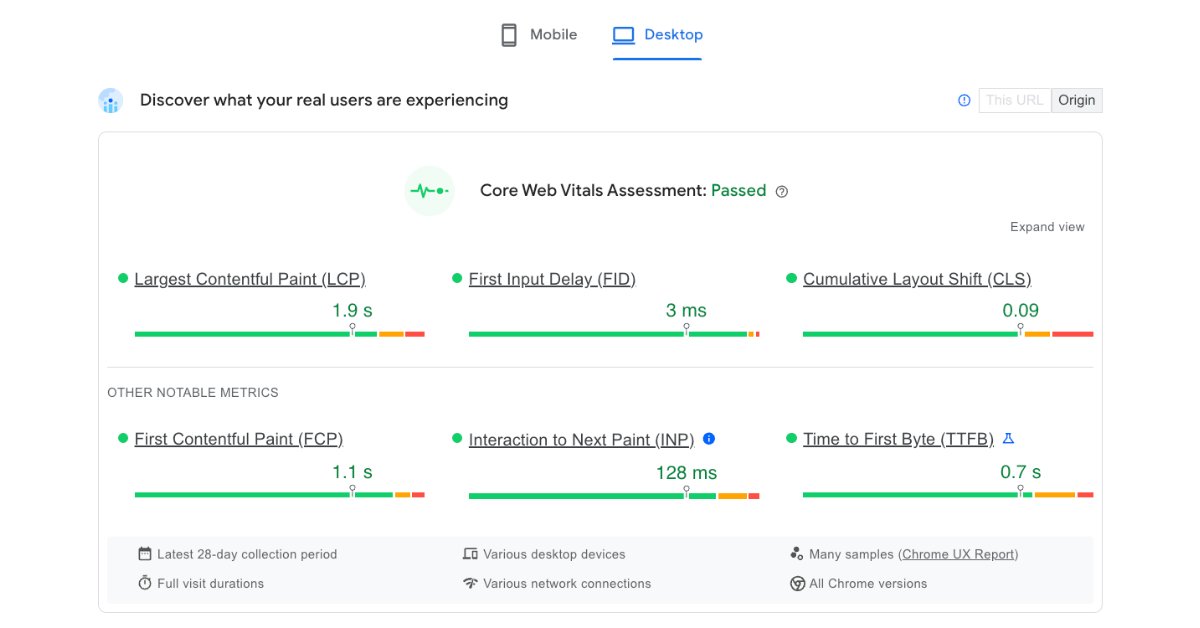Click the 3 ms FID value
The image size is (1200, 628).
click(686, 311)
